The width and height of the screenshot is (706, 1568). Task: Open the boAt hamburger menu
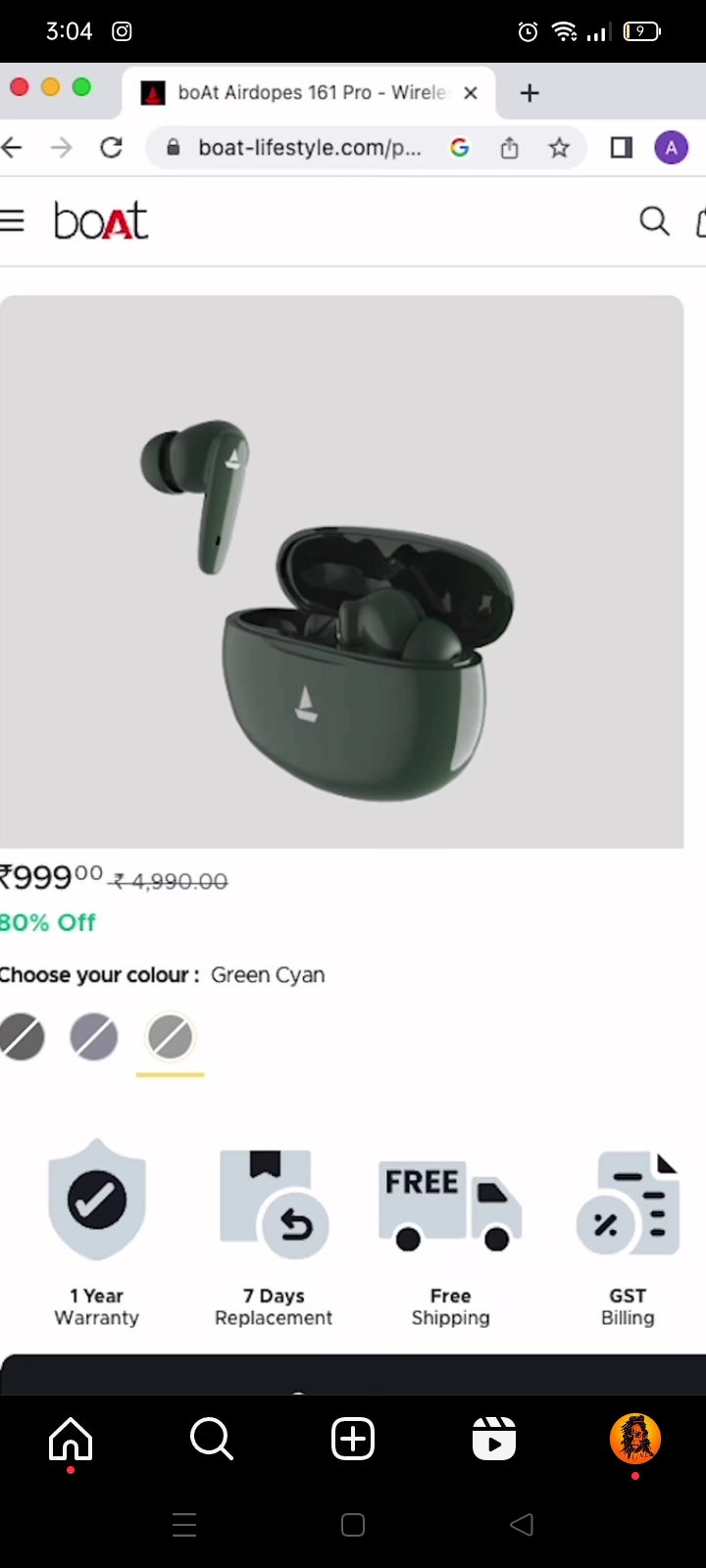[x=12, y=221]
